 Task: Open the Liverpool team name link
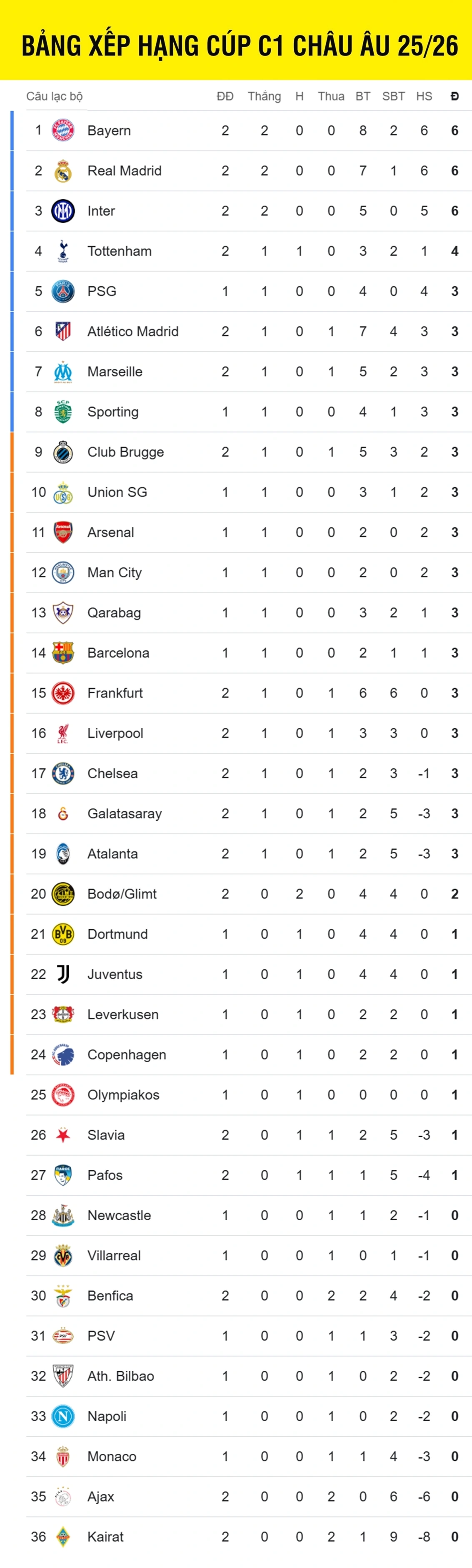[x=115, y=733]
